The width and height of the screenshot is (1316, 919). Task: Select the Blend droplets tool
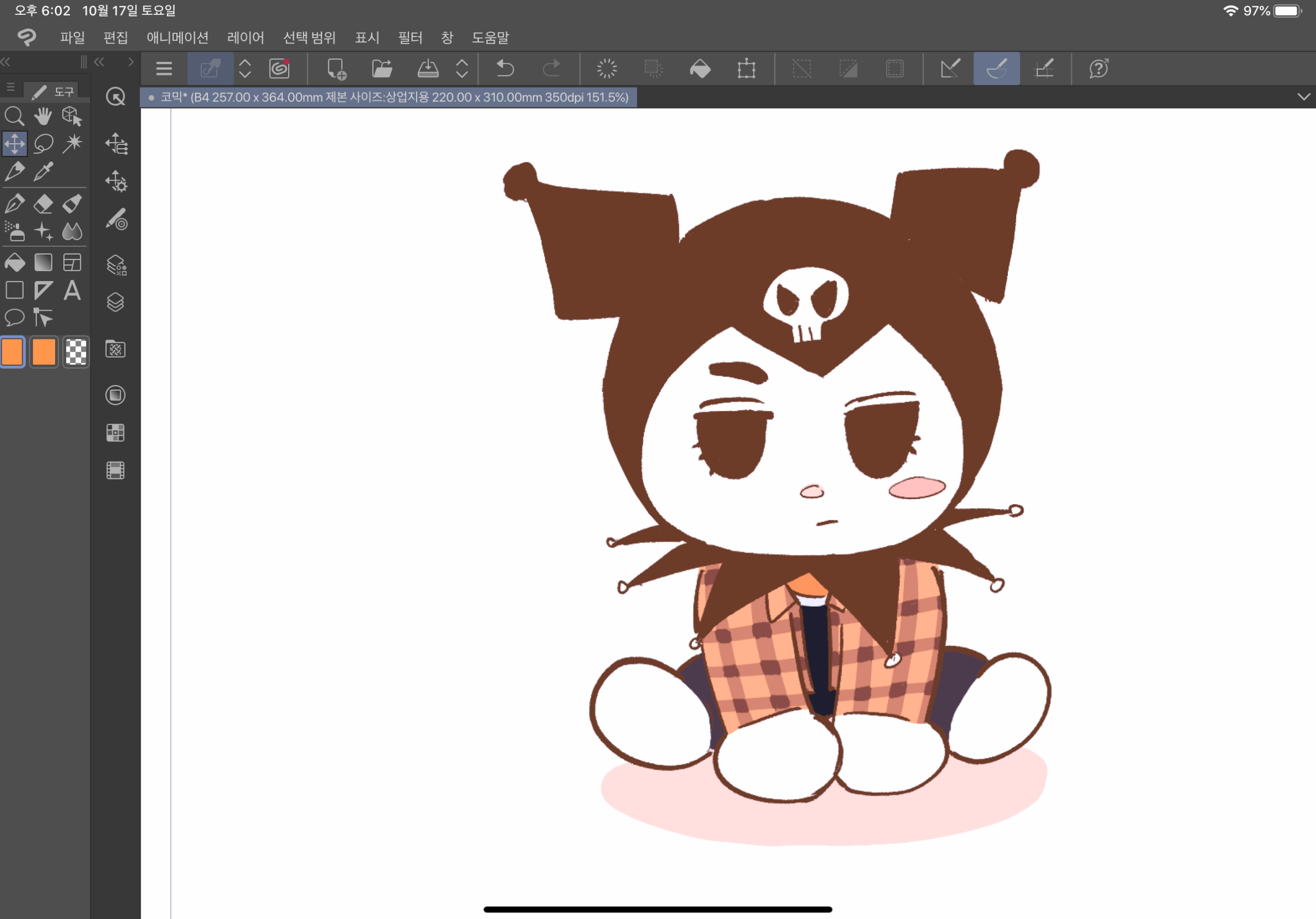tap(72, 231)
